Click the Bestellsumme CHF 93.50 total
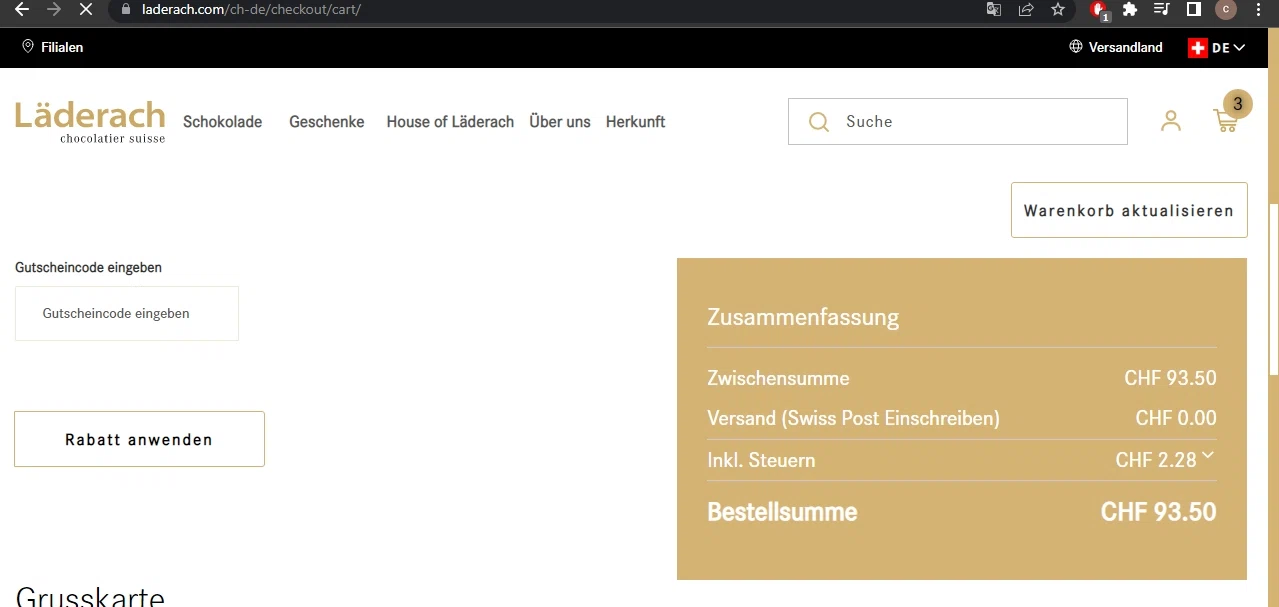1279x607 pixels. 1158,512
